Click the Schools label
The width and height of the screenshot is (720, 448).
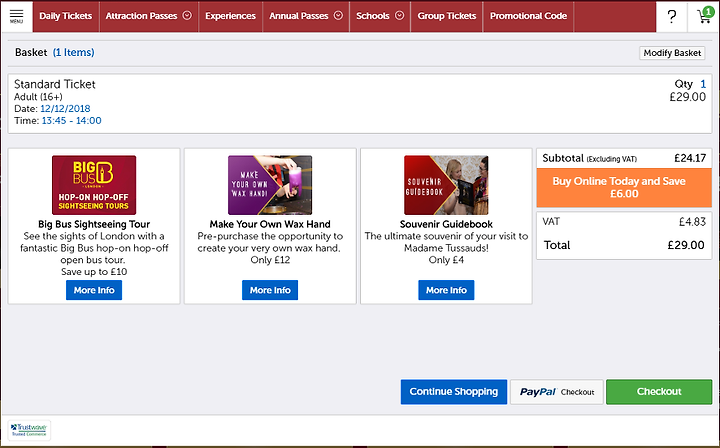pyautogui.click(x=373, y=16)
